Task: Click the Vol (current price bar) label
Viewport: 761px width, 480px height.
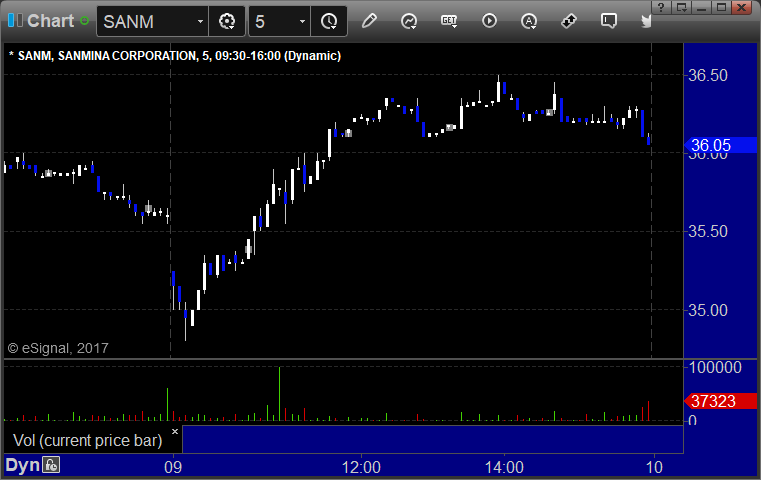Action: [x=87, y=440]
